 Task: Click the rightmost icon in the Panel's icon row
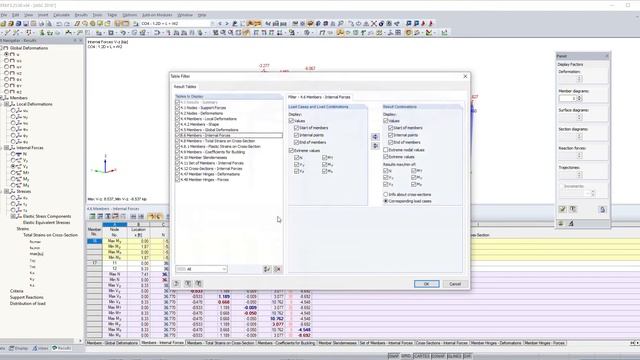click(602, 209)
